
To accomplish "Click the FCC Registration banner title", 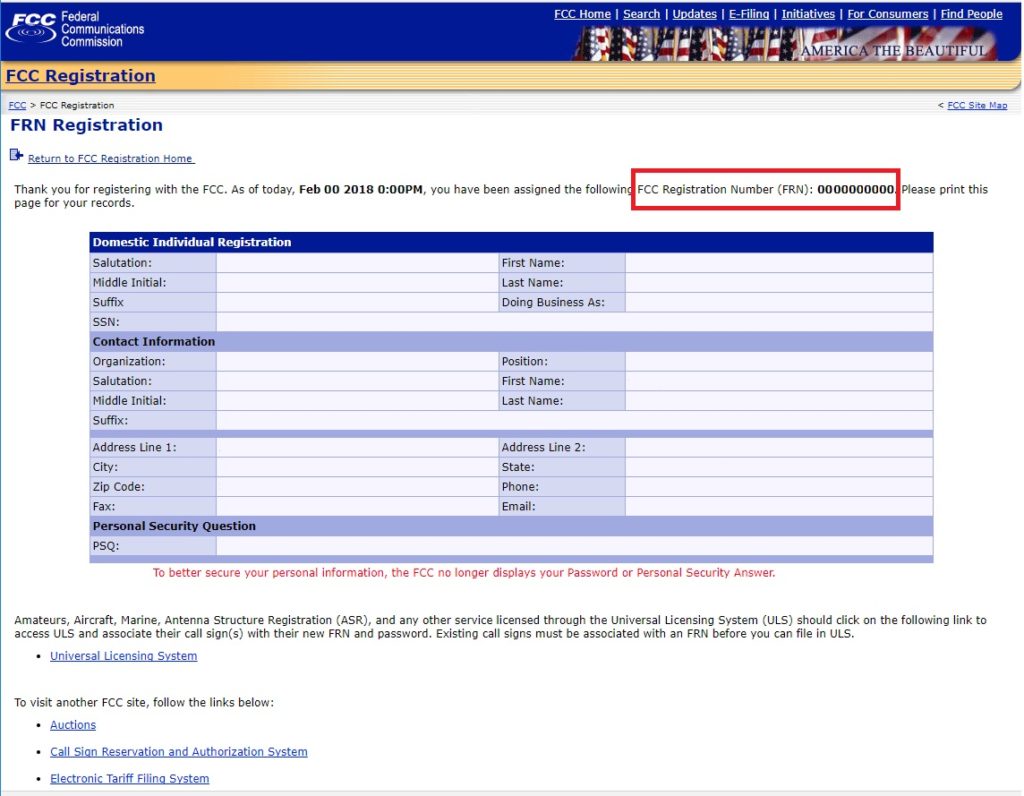I will pos(81,76).
